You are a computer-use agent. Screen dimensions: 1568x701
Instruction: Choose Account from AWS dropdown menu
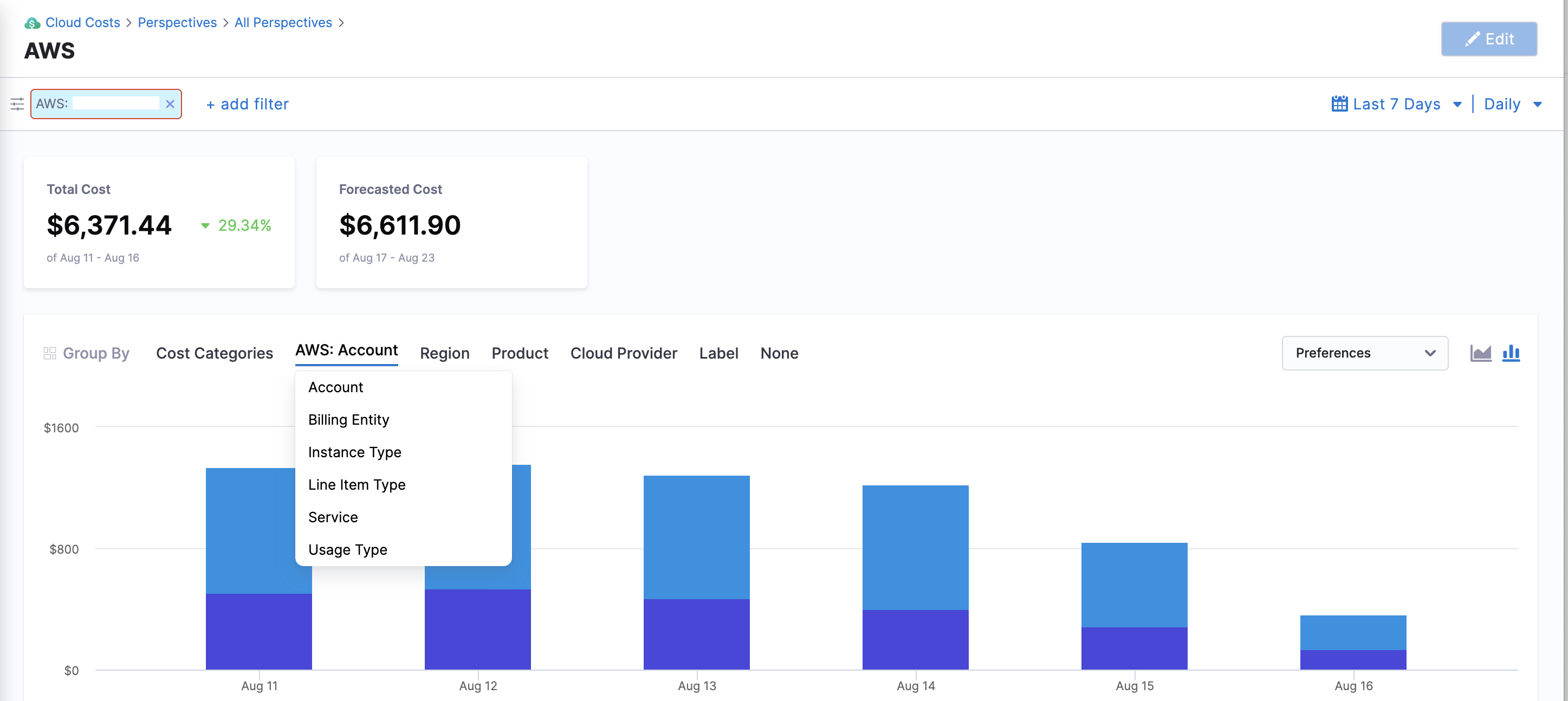click(x=403, y=388)
